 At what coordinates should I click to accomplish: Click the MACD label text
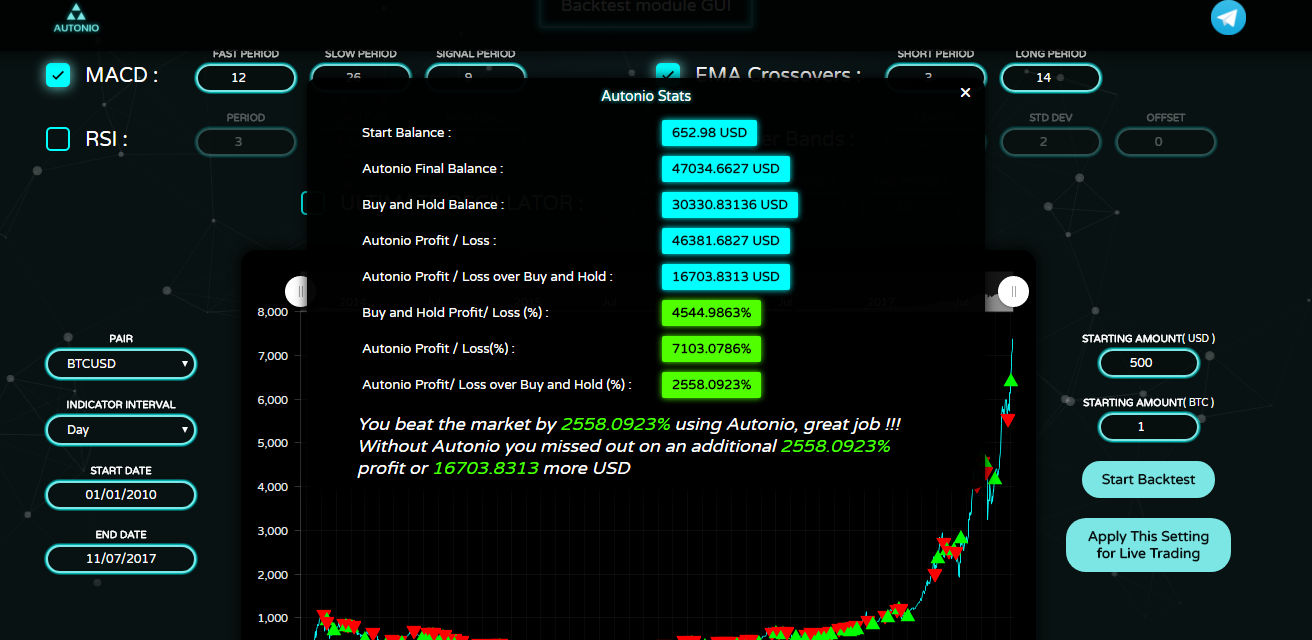tap(122, 75)
